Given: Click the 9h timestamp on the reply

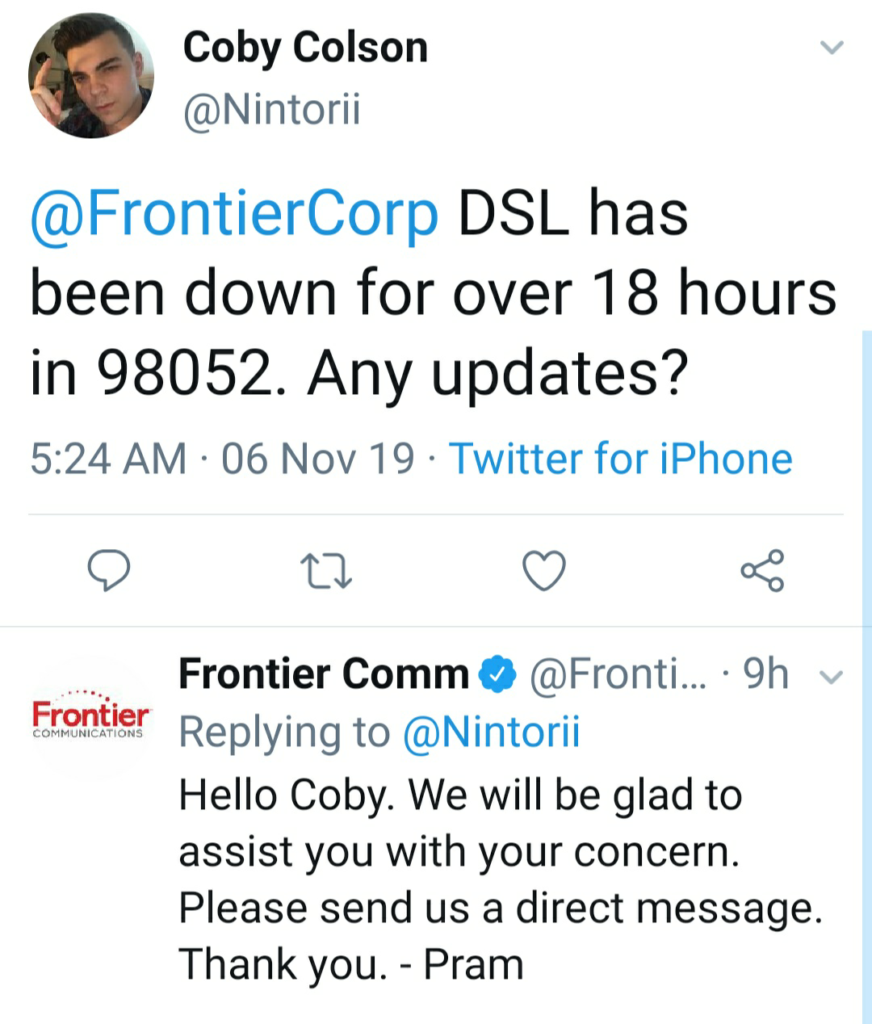Looking at the screenshot, I should click(x=767, y=676).
